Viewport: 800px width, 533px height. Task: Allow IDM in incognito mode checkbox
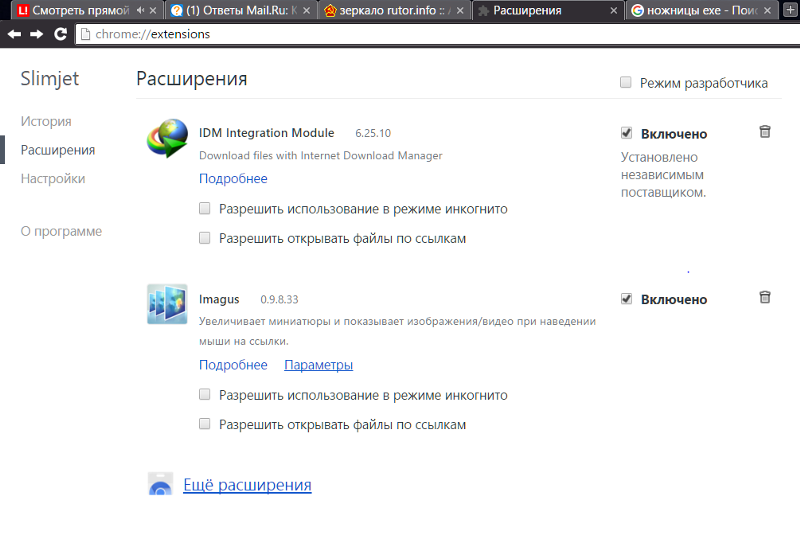[x=205, y=208]
